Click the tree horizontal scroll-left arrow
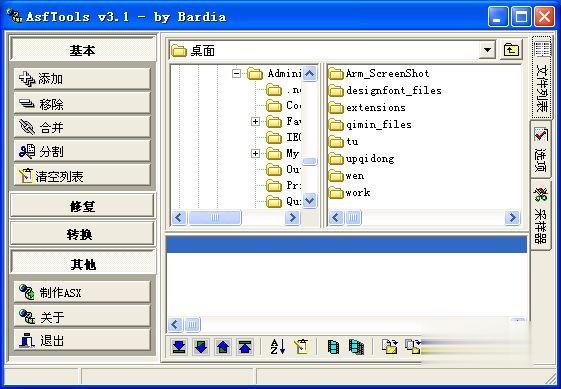This screenshot has width=561, height=389. tap(179, 217)
